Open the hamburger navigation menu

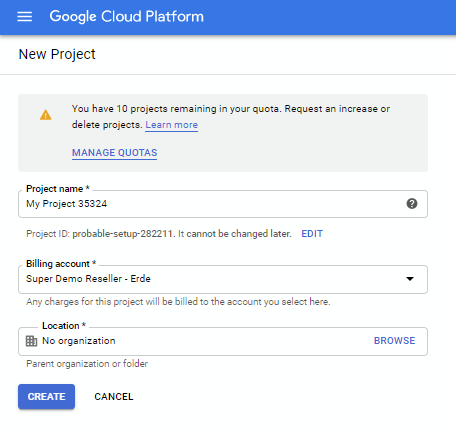25,16
